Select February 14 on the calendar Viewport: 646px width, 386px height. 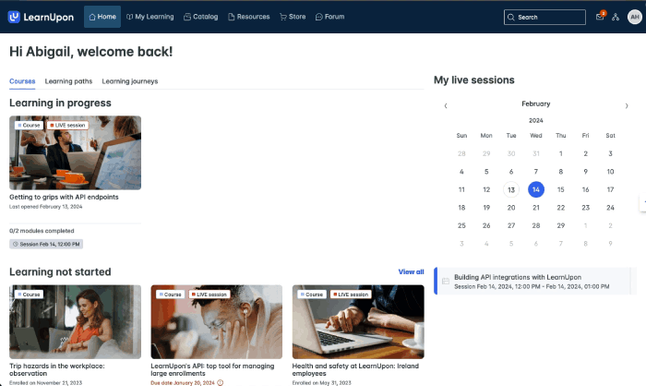coord(536,189)
